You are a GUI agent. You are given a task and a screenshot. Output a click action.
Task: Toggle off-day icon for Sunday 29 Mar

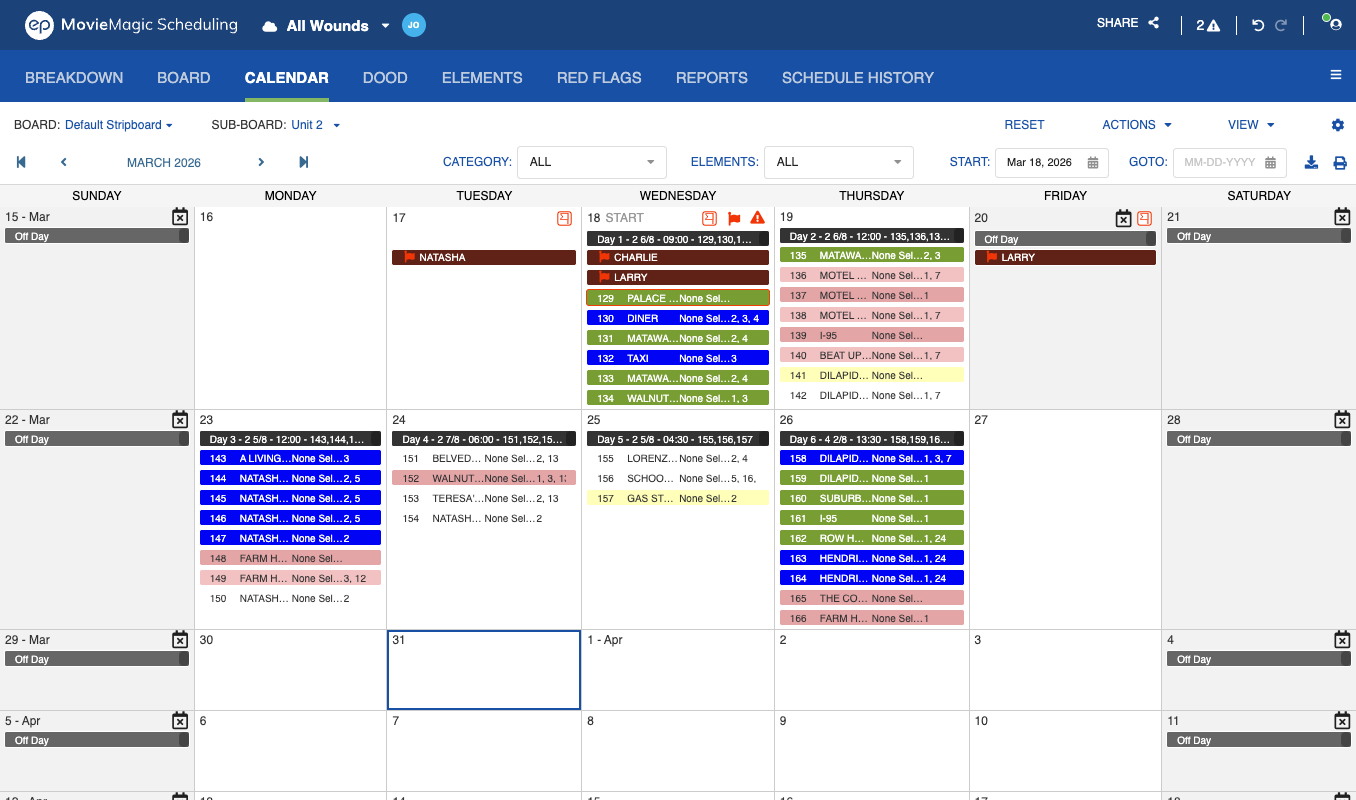180,640
